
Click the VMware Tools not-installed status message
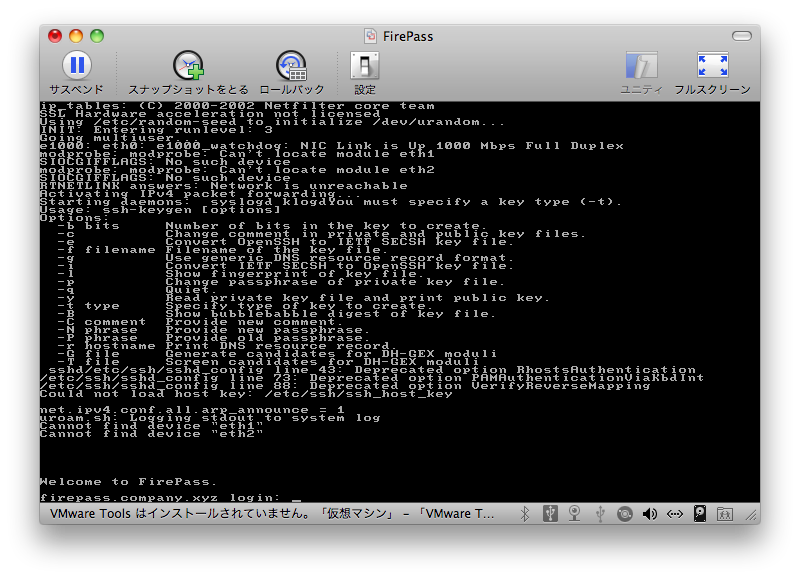pyautogui.click(x=272, y=514)
